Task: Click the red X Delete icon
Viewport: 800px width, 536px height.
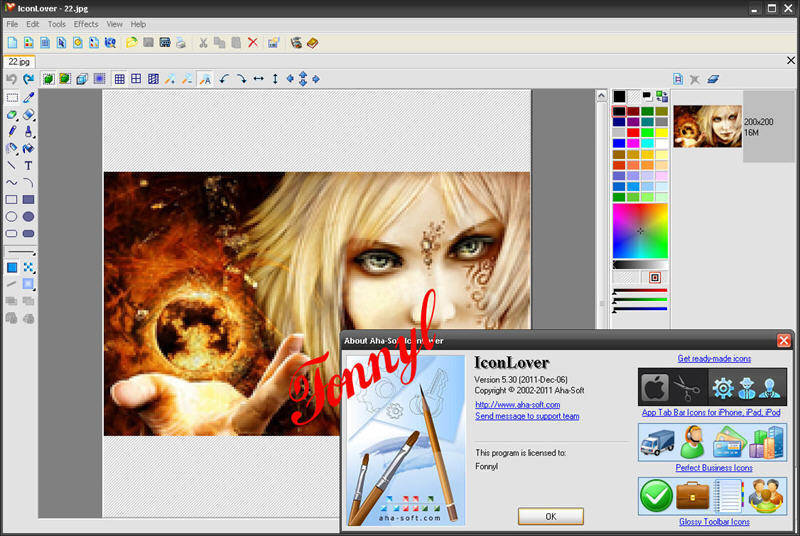Action: click(253, 43)
